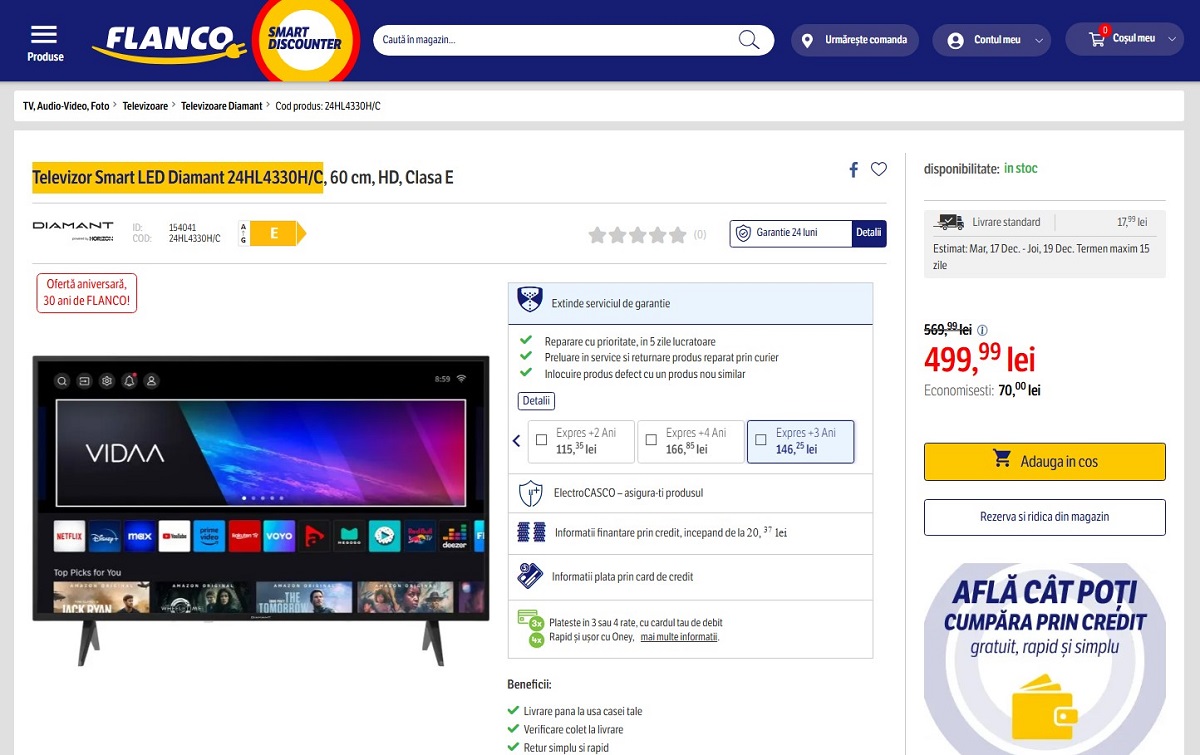Click the credit card payment icon
This screenshot has height=755, width=1200.
(x=530, y=576)
